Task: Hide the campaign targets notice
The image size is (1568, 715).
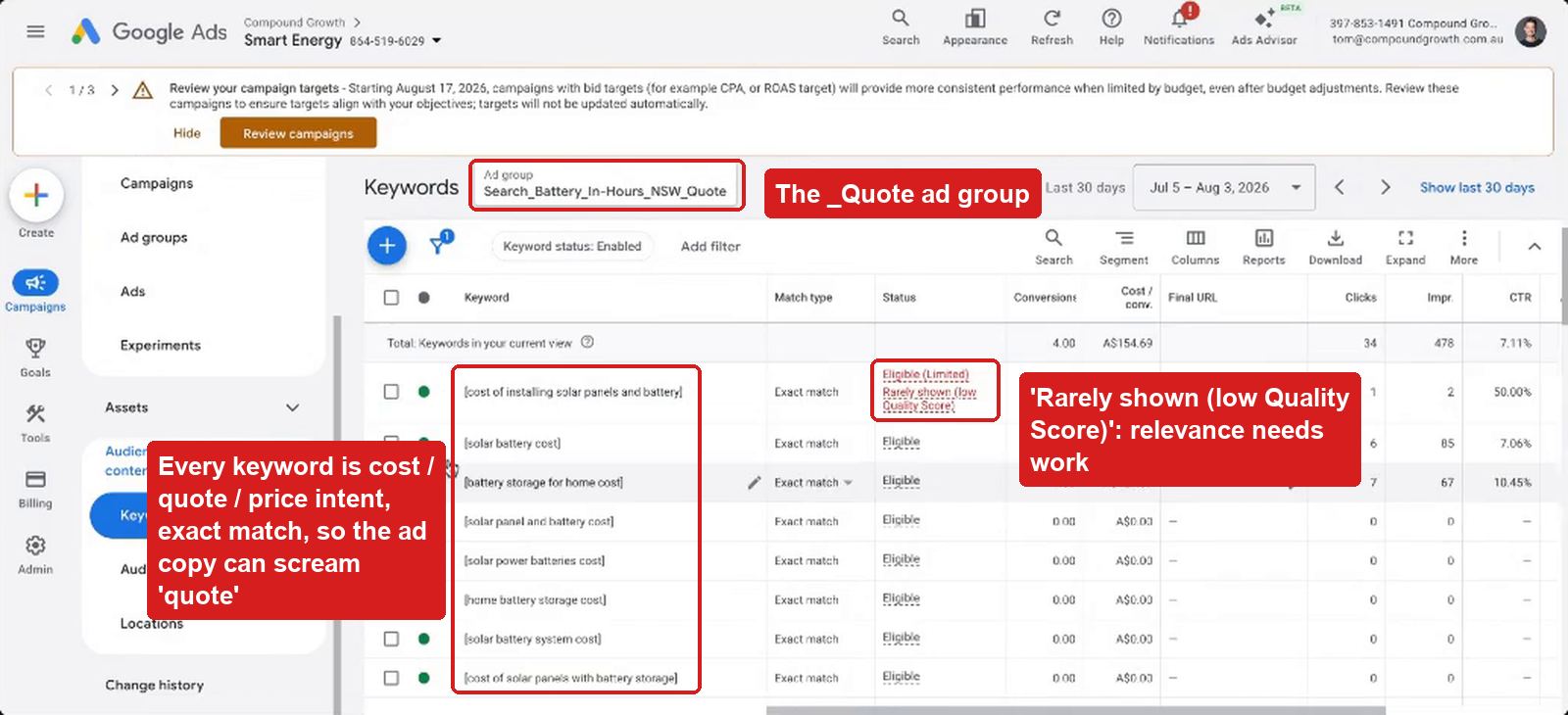Action: [x=187, y=133]
